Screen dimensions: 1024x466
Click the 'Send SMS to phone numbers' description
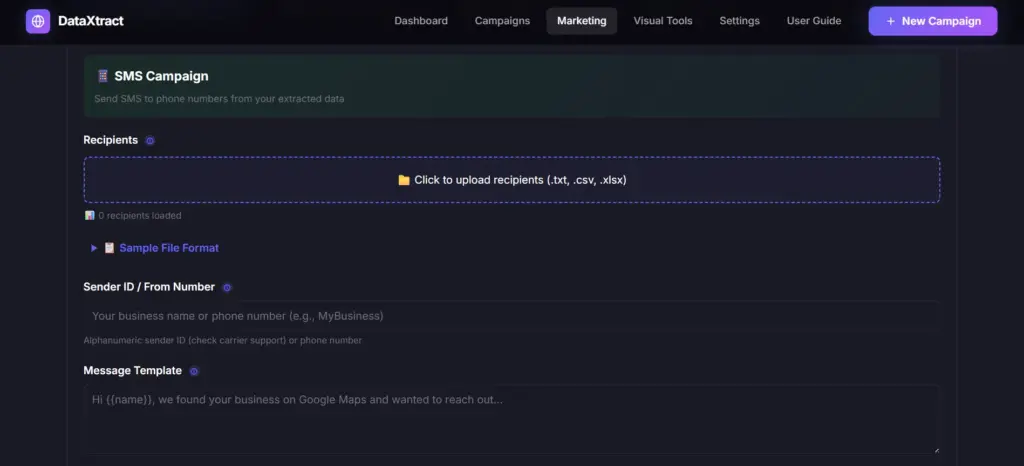point(219,99)
